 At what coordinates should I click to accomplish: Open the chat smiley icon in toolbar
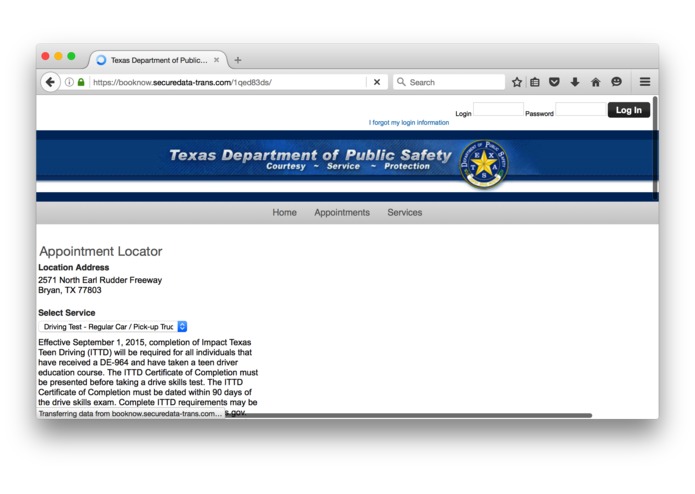(616, 82)
